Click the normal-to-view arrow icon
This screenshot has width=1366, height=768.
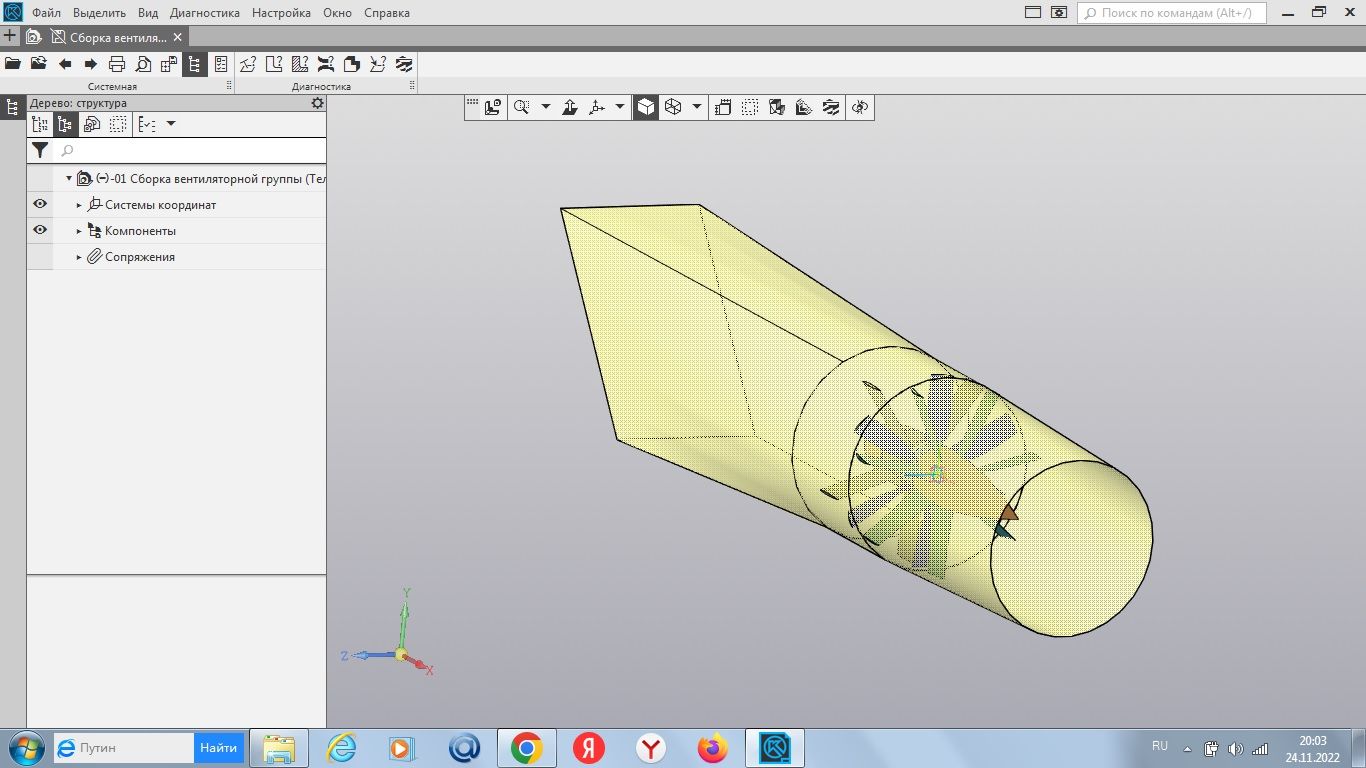tap(570, 107)
